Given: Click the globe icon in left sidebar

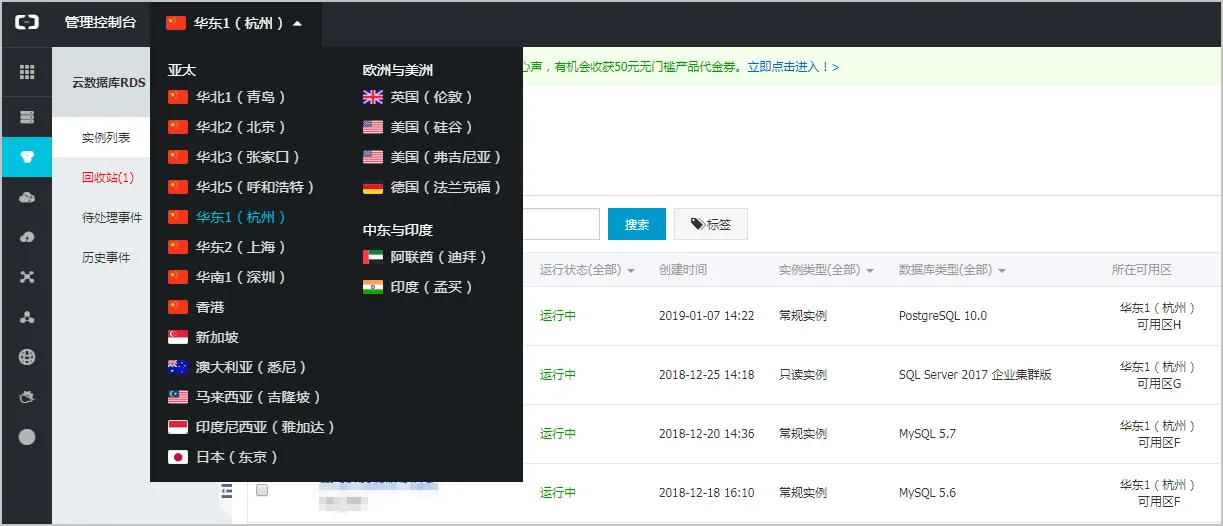Looking at the screenshot, I should [x=27, y=357].
